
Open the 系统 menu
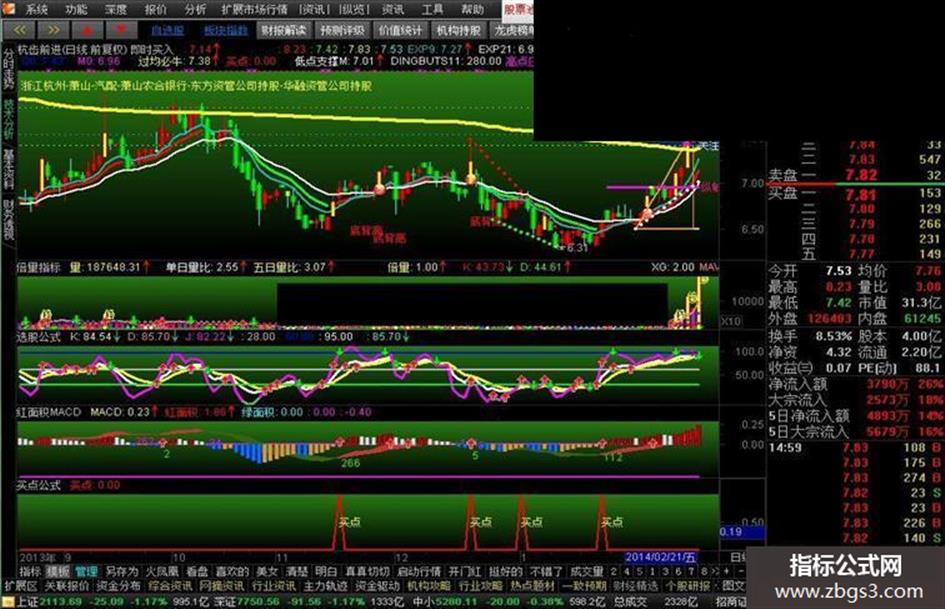(x=37, y=9)
